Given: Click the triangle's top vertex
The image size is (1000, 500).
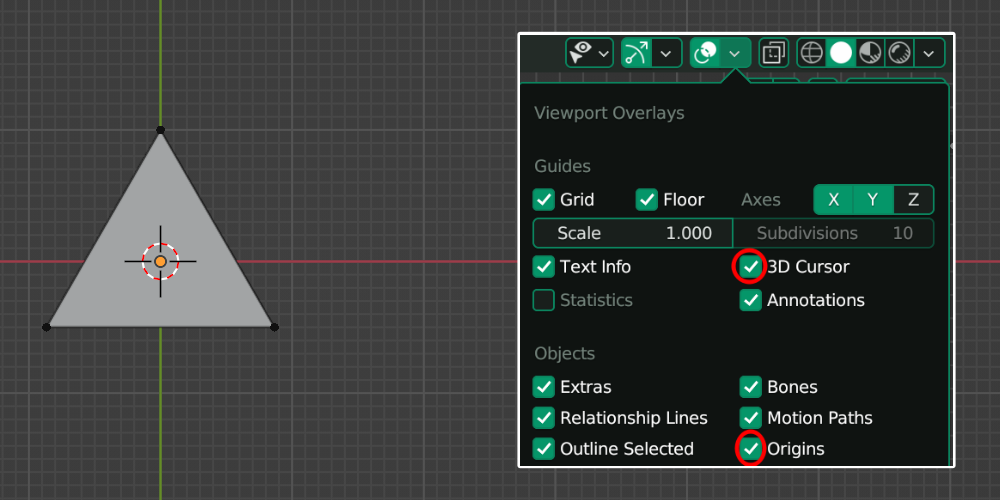Looking at the screenshot, I should pyautogui.click(x=161, y=130).
